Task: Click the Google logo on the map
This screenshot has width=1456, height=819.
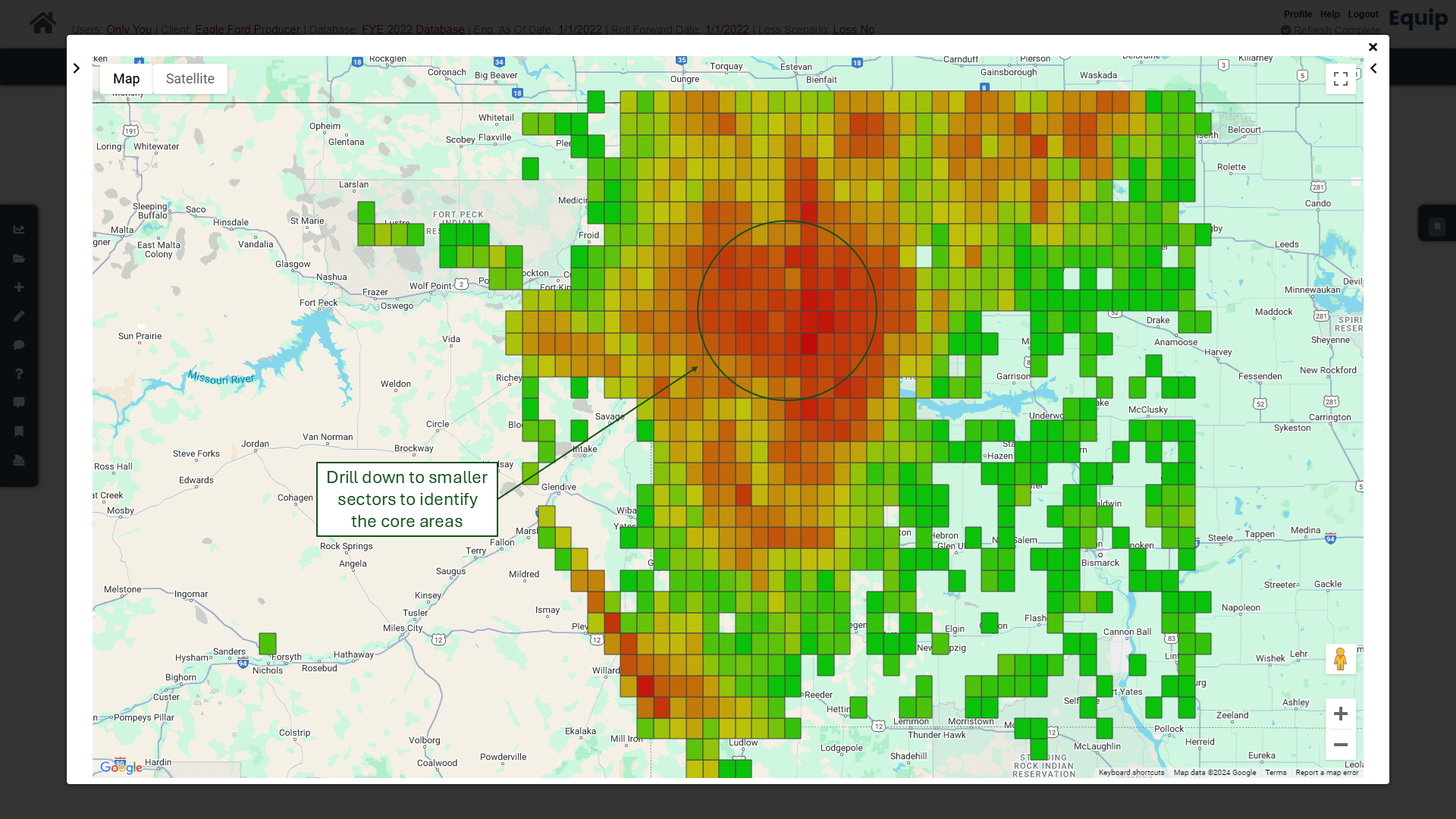Action: pos(121,767)
